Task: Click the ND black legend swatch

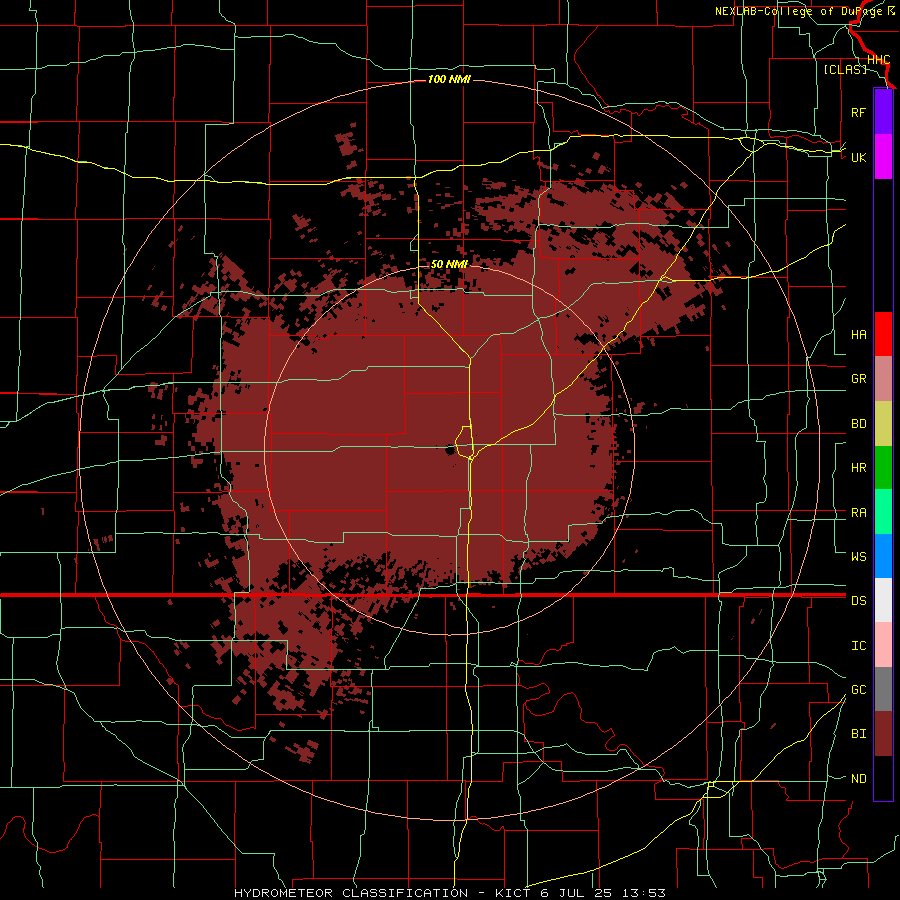Action: pos(883,778)
